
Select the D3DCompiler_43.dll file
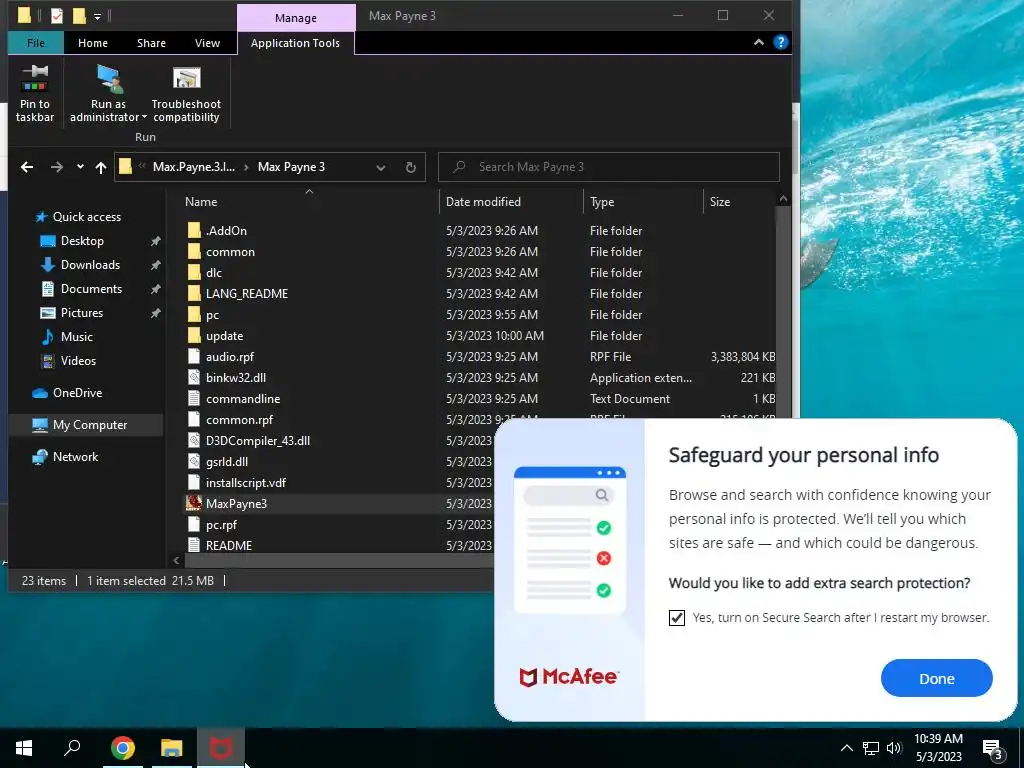click(258, 441)
